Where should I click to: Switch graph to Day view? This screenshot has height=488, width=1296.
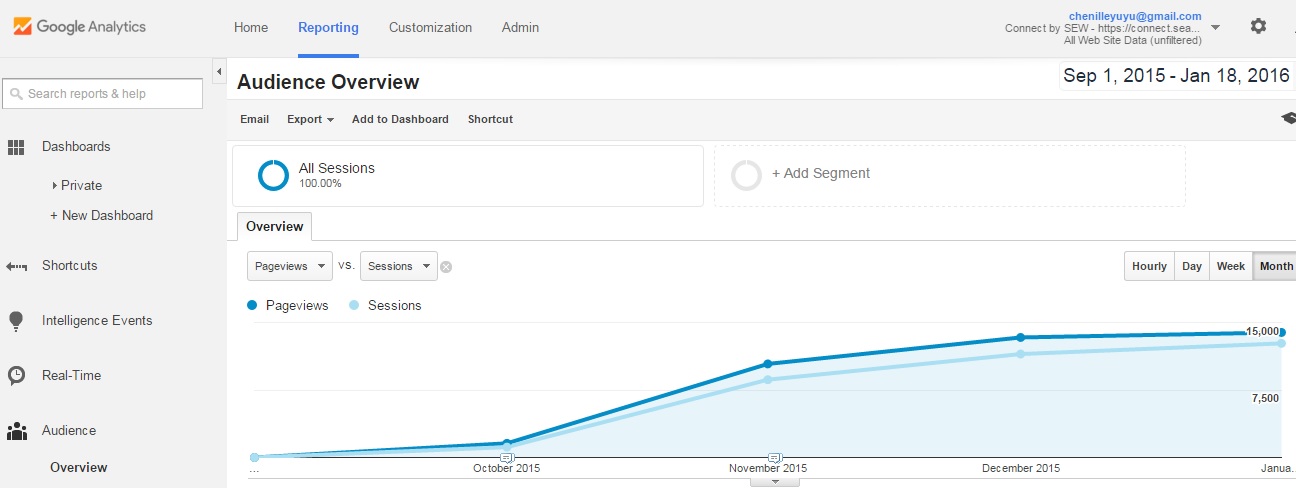(x=1192, y=266)
